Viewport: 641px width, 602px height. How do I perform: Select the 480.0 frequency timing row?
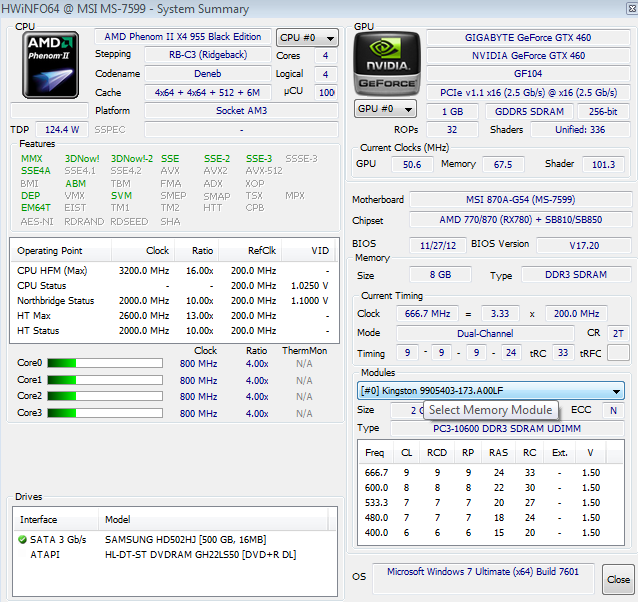[x=491, y=517]
